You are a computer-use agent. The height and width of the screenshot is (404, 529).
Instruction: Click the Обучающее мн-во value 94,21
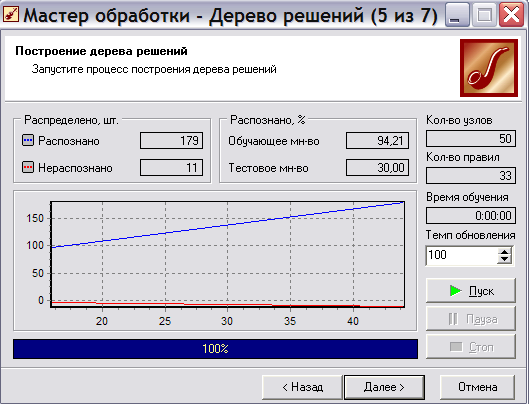point(378,140)
